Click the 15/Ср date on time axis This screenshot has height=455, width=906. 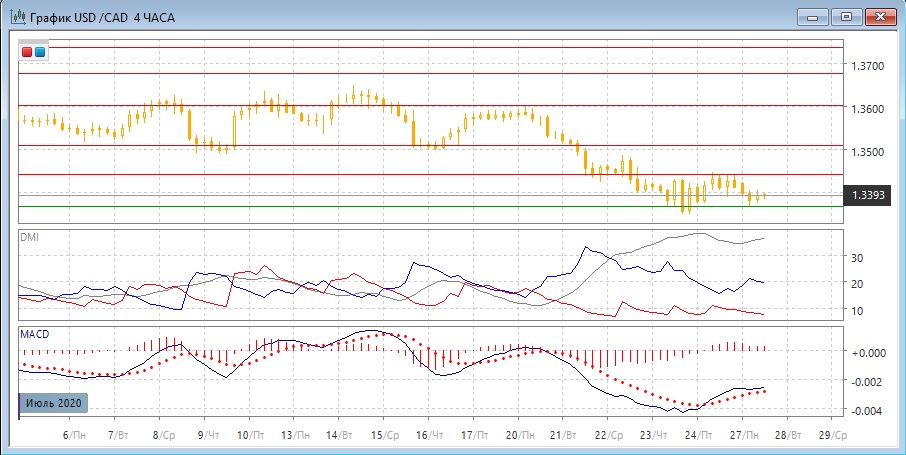386,434
